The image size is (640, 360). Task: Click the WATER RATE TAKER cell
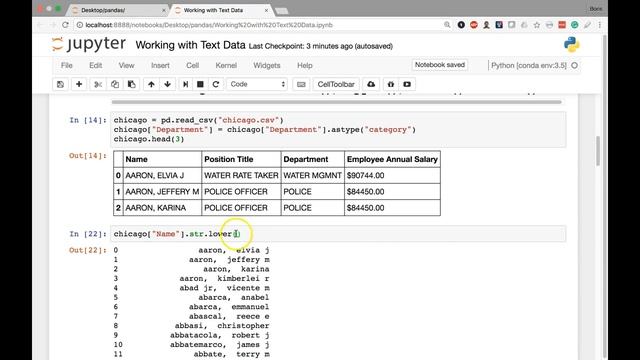[x=241, y=176]
